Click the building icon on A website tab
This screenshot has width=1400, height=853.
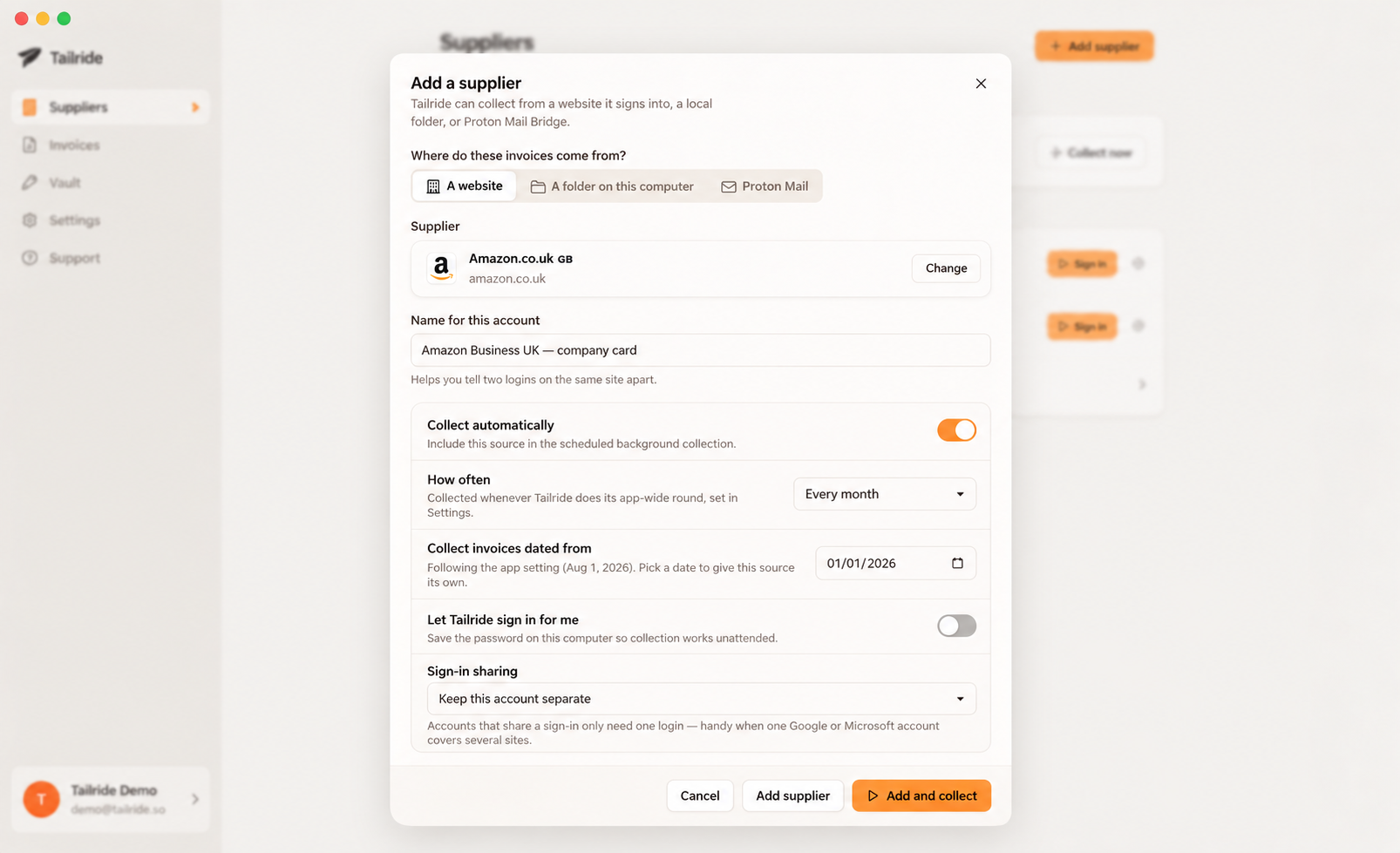[x=433, y=186]
